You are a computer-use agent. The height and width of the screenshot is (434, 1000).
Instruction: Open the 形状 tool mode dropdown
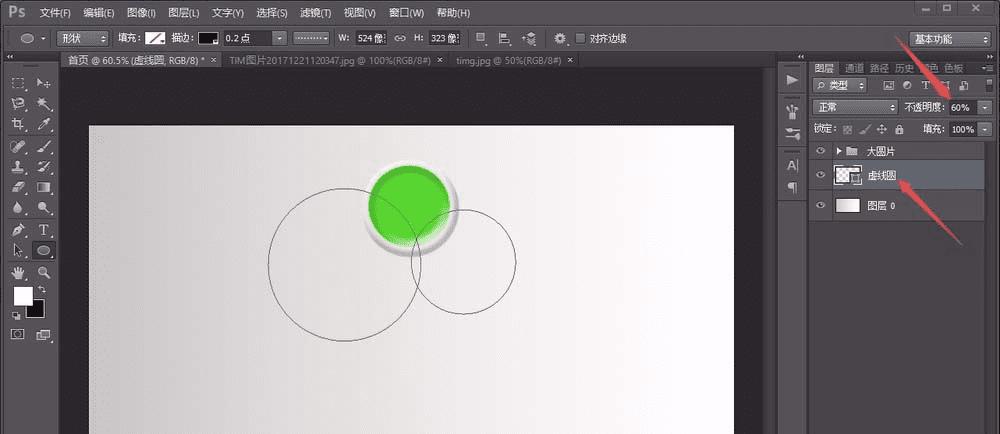(83, 38)
